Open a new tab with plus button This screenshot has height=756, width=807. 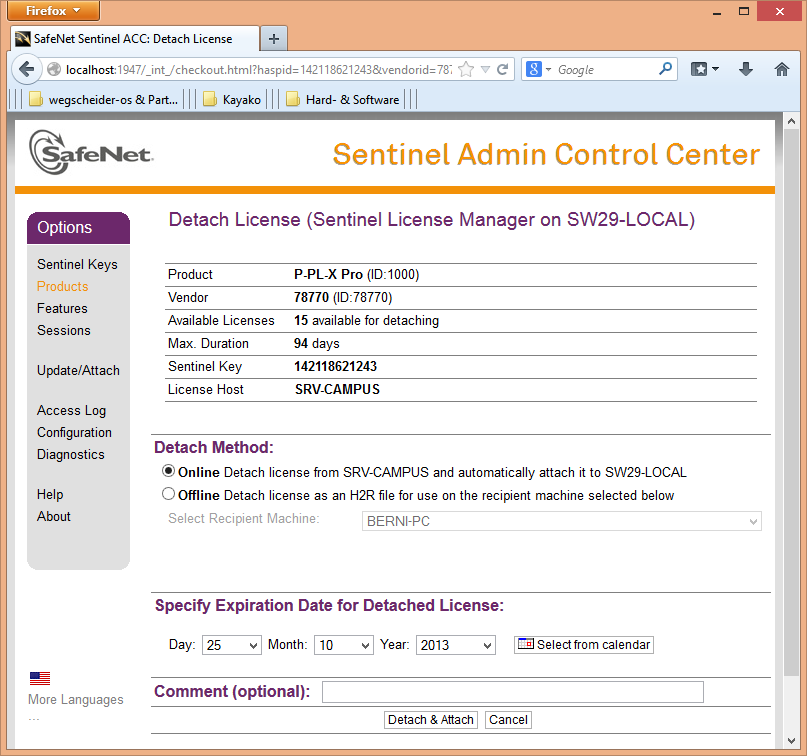click(274, 39)
